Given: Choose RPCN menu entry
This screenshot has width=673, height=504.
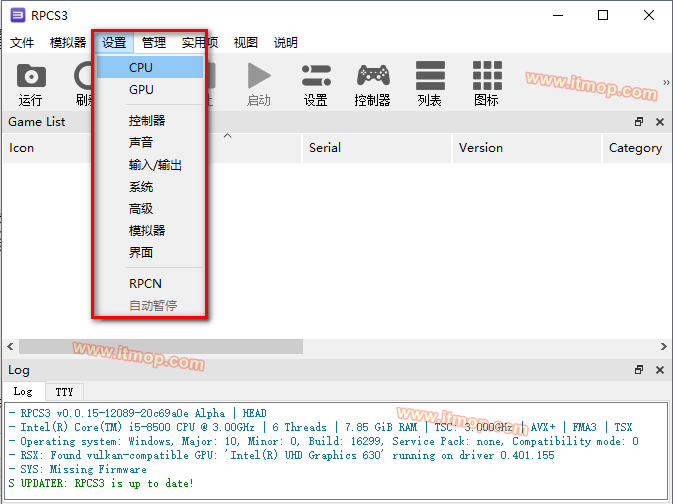Looking at the screenshot, I should (x=150, y=283).
